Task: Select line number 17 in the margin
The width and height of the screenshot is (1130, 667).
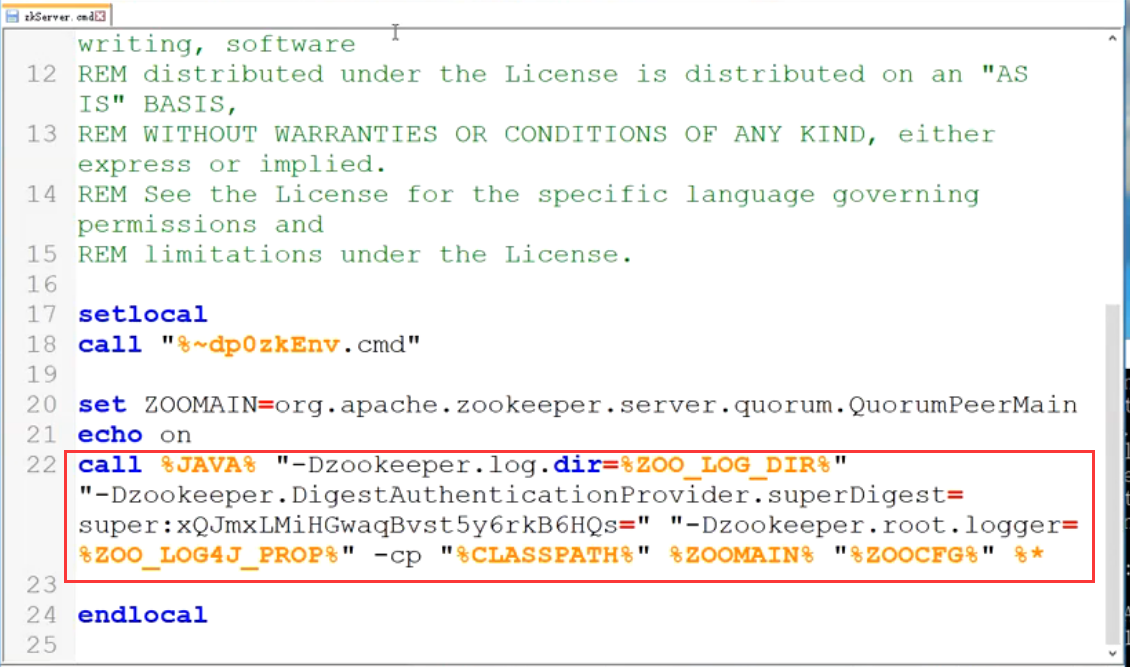Action: coord(41,315)
